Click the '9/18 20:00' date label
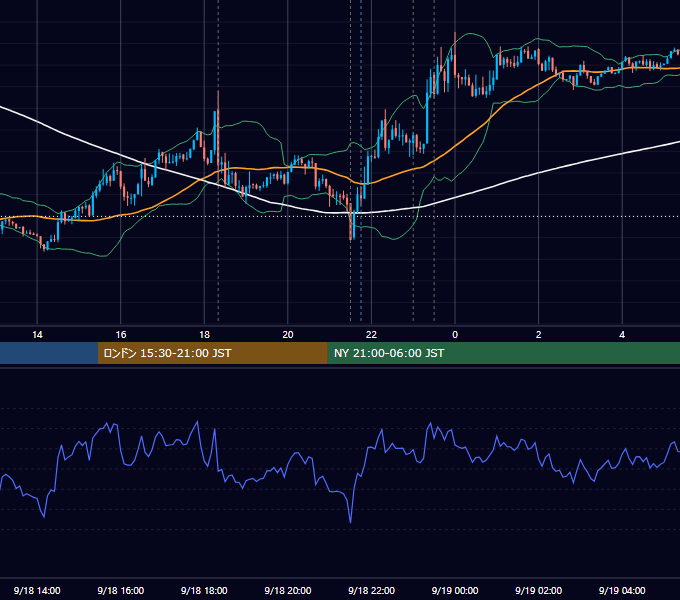Viewport: 680px width, 600px height. tap(288, 590)
